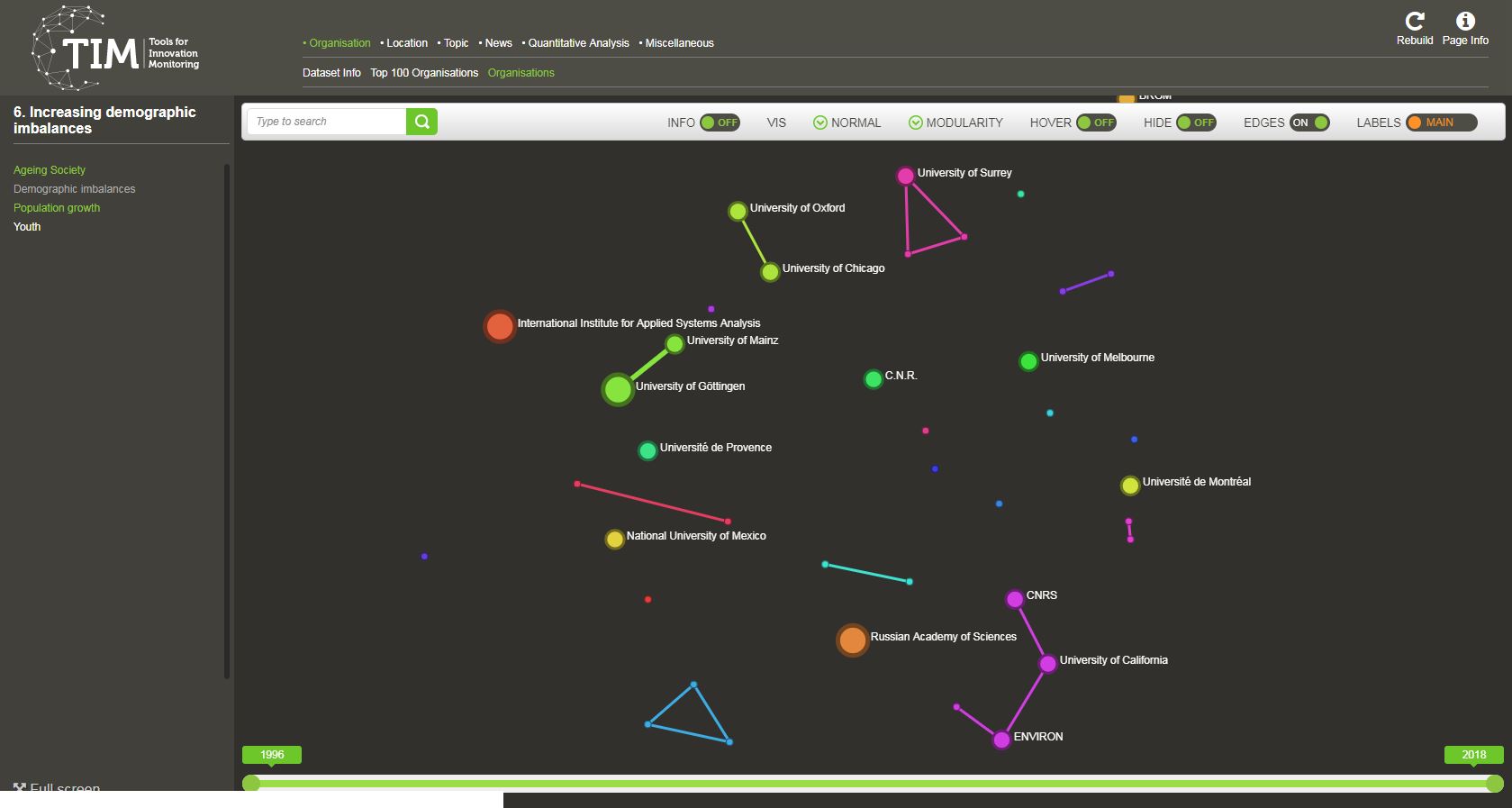Toggle the HIDE switch

tap(1196, 123)
